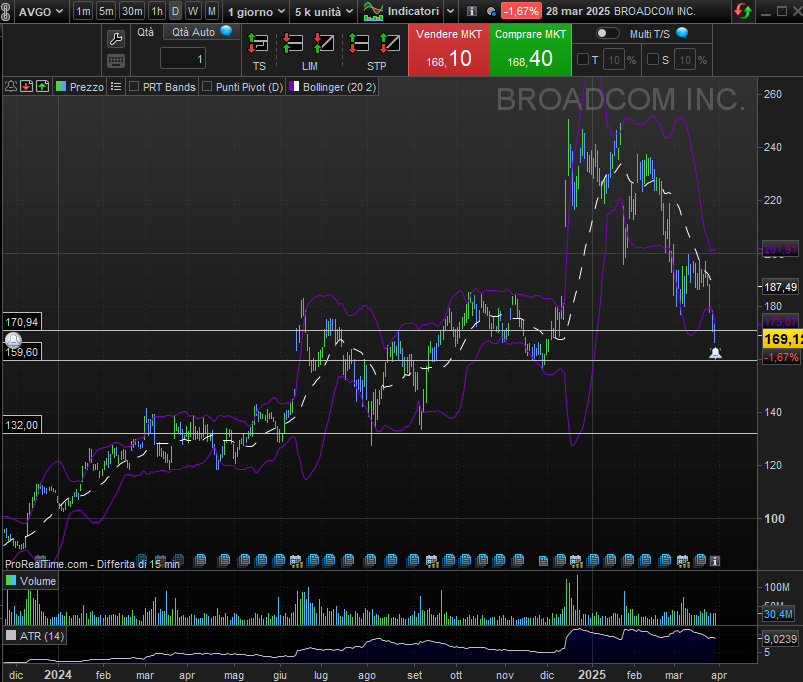Screen dimensions: 803x682
Task: Open the Indicatori panel
Action: (x=402, y=11)
